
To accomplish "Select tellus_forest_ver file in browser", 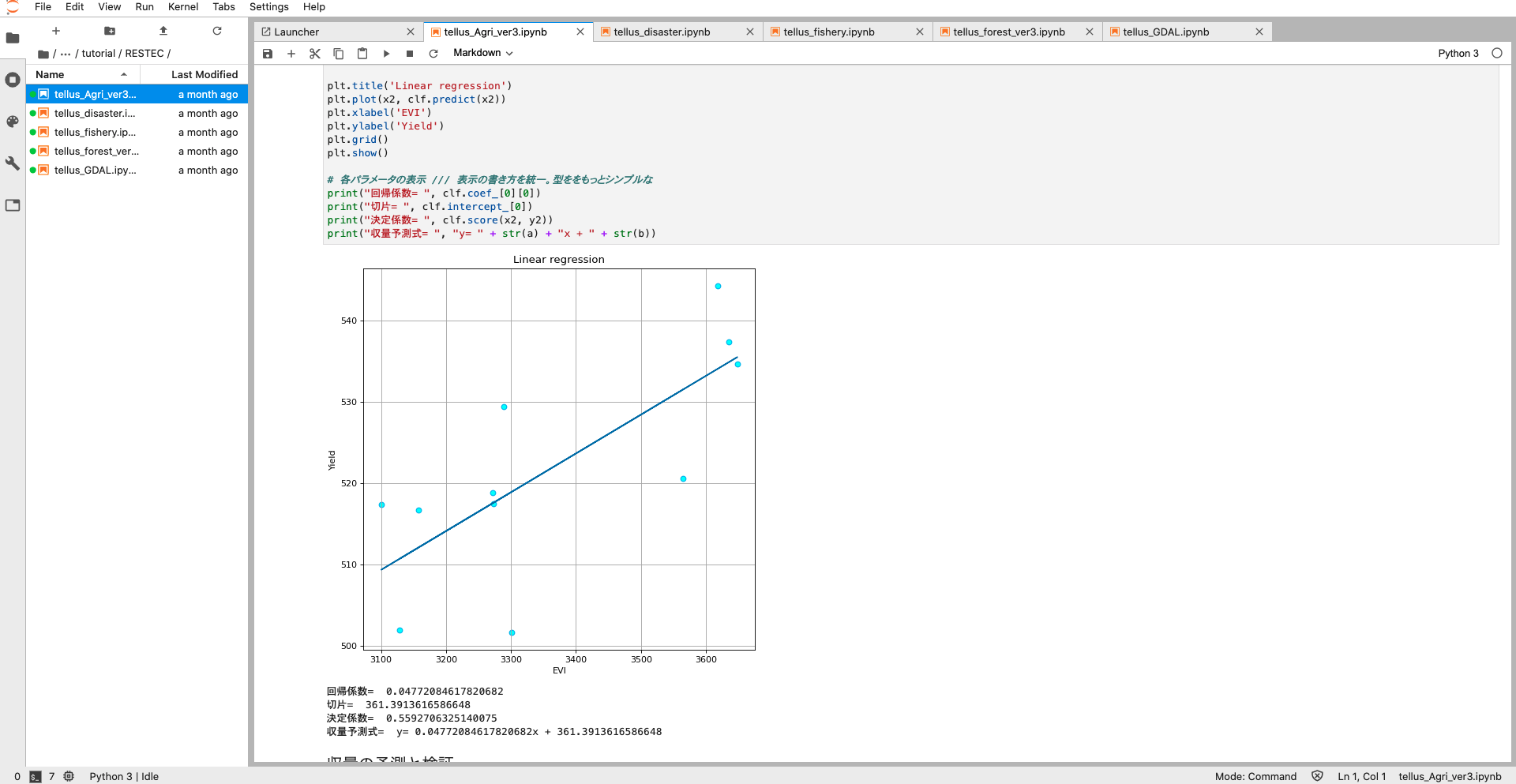I will click(137, 151).
